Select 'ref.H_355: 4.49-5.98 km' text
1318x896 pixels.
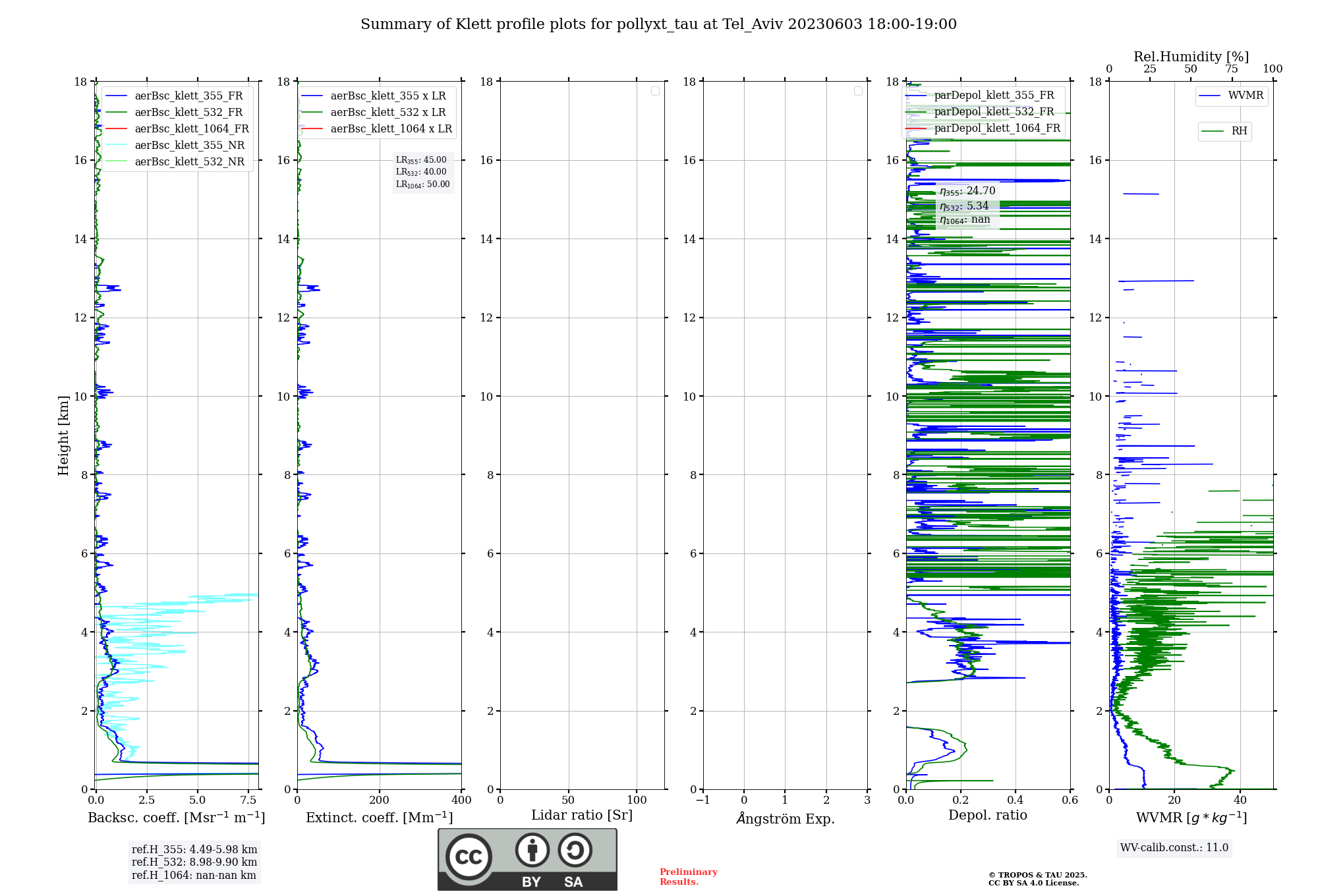click(x=194, y=850)
